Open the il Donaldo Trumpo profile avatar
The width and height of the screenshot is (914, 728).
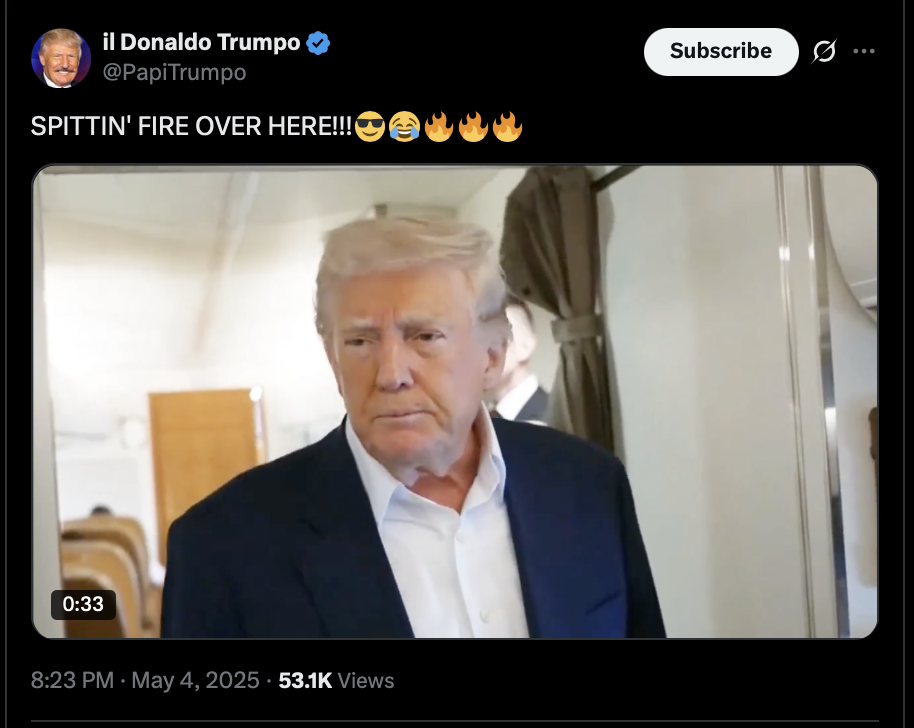pos(61,58)
